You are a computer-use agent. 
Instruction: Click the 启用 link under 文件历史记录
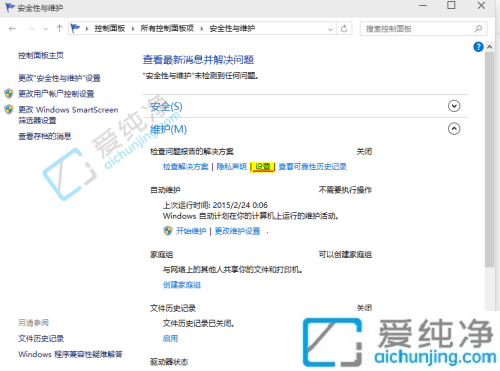pos(170,339)
